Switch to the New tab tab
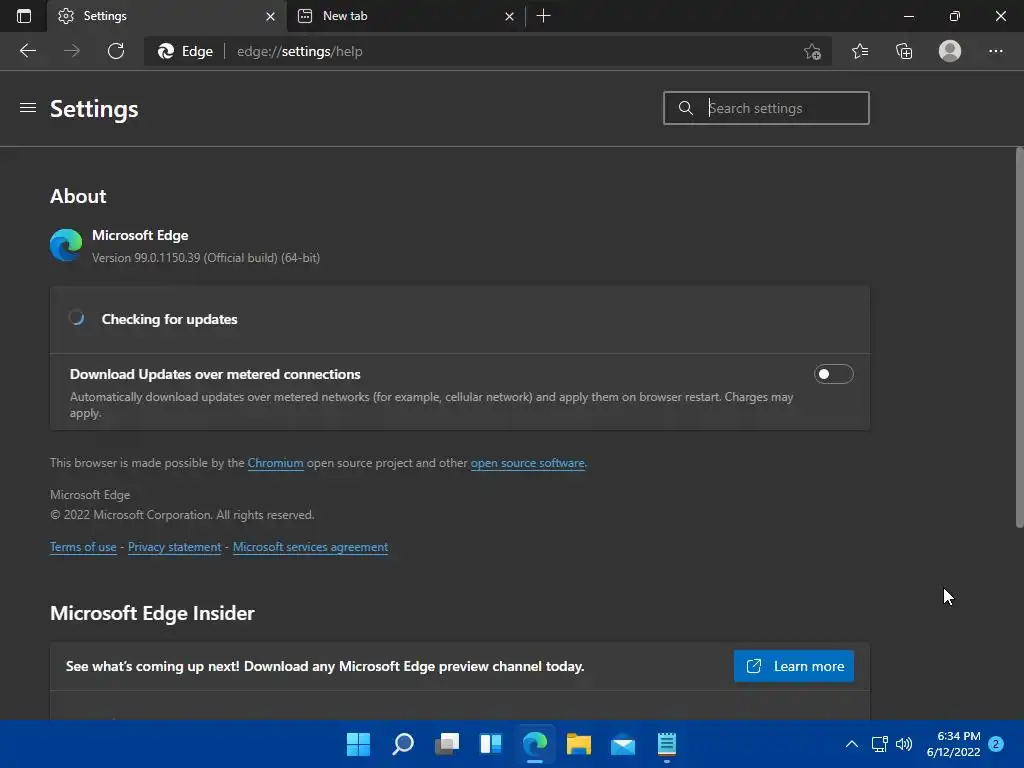Viewport: 1024px width, 768px height. pyautogui.click(x=406, y=16)
